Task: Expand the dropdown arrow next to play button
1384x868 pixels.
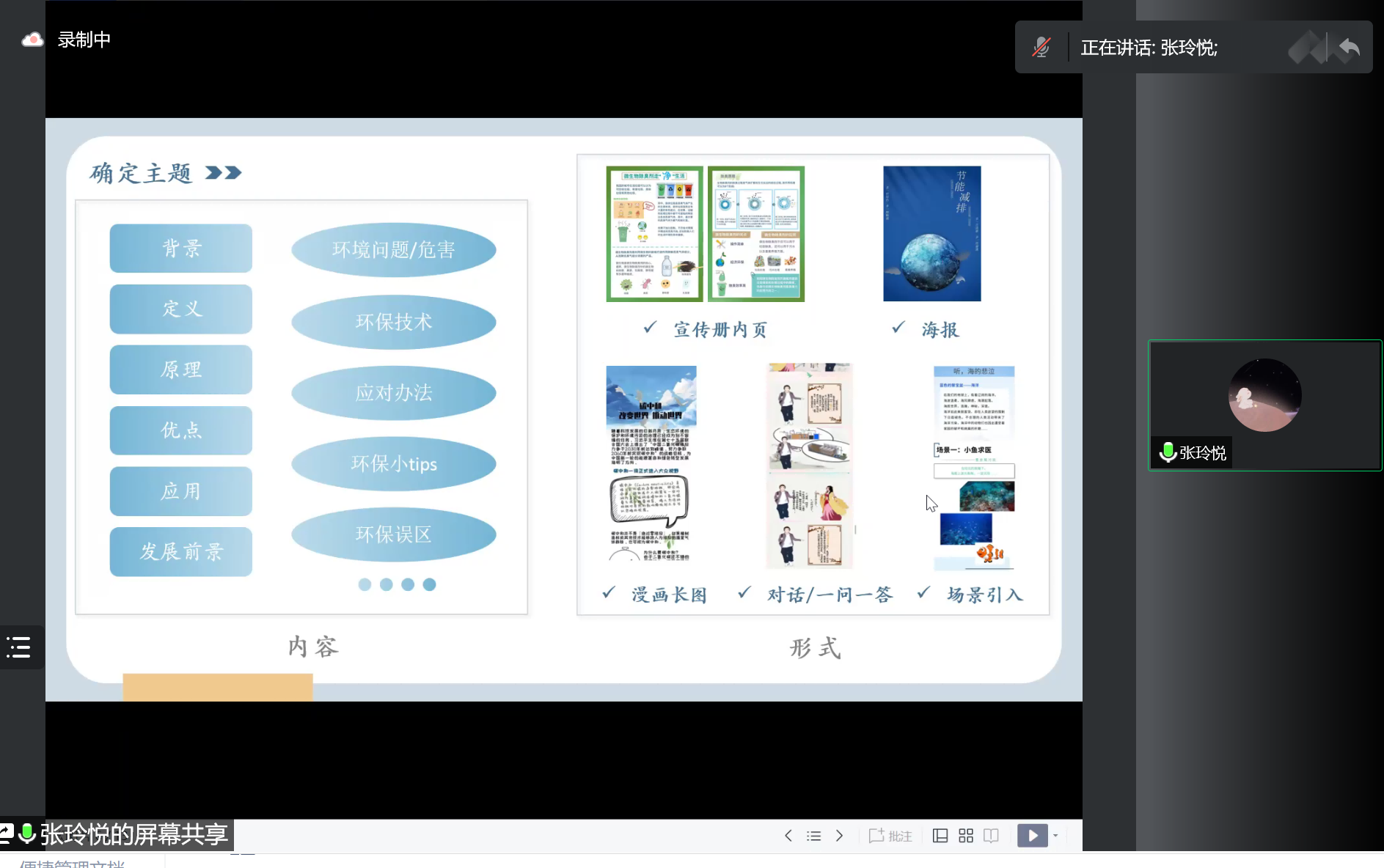Action: click(1055, 836)
